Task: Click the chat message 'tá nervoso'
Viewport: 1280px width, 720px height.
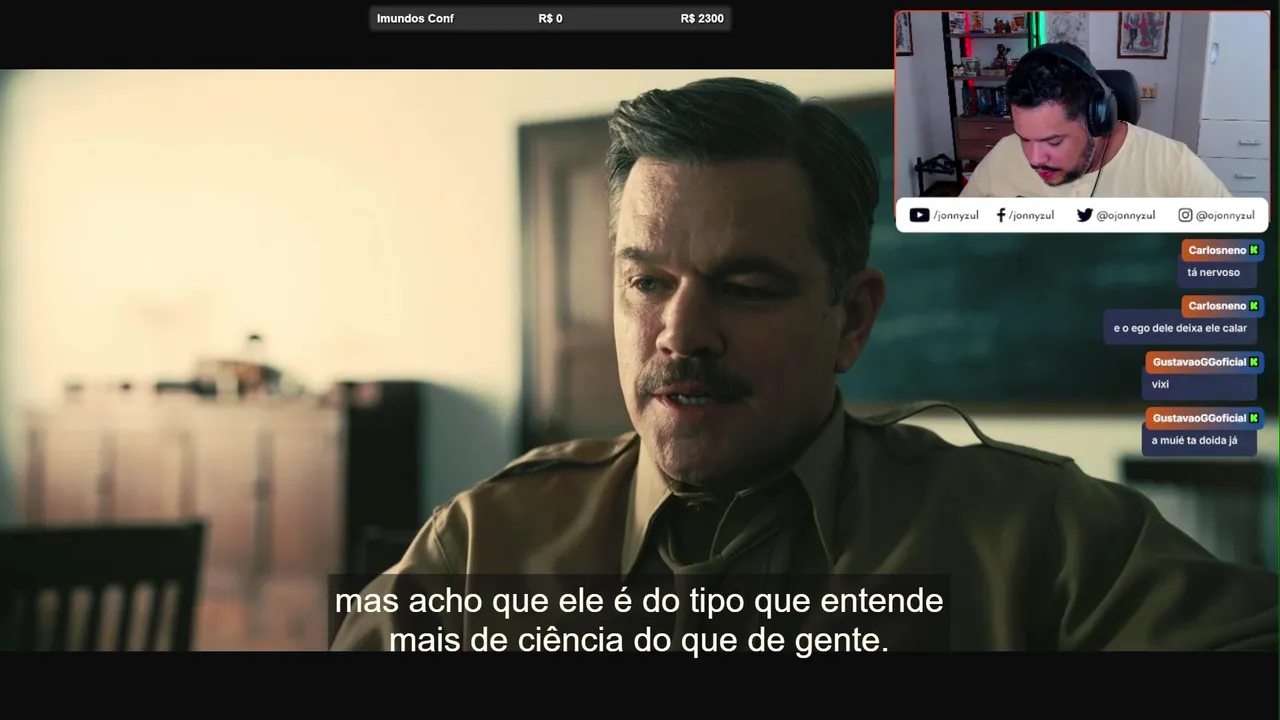Action: coord(1213,272)
